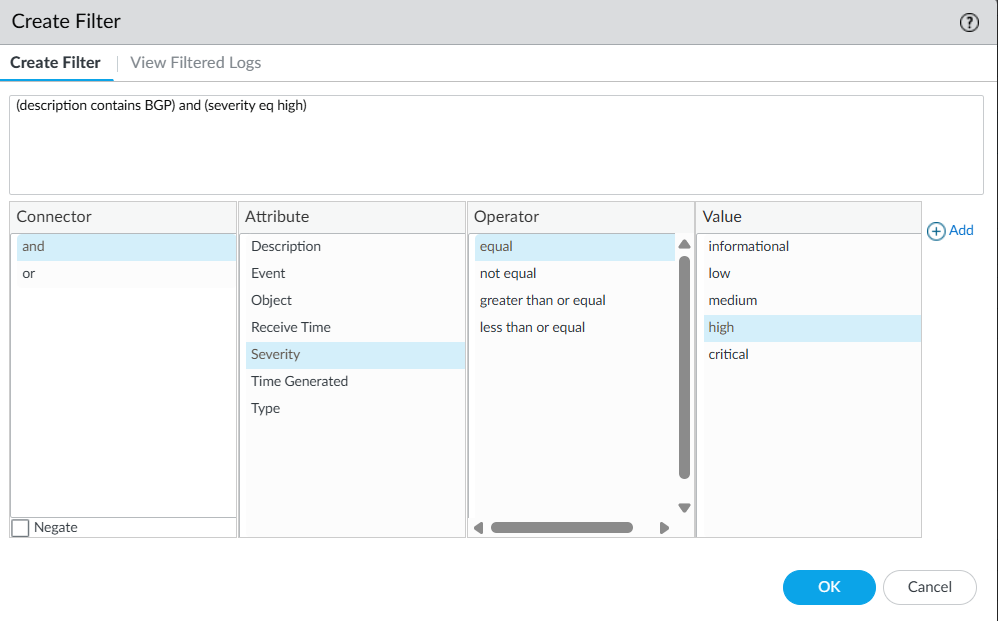Select the Create Filter tab

tap(56, 62)
